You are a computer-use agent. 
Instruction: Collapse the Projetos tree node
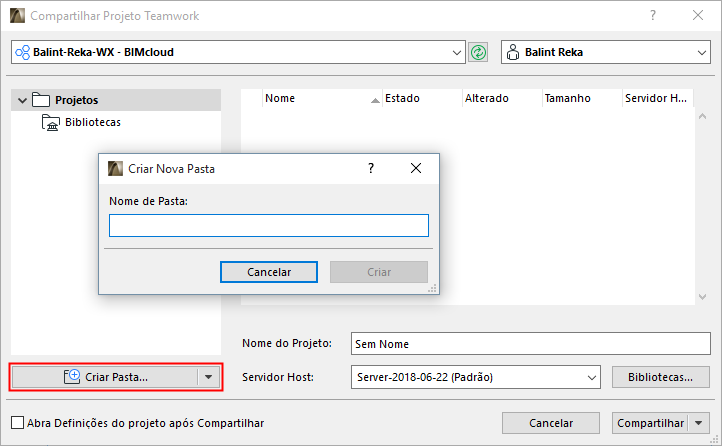[22, 100]
